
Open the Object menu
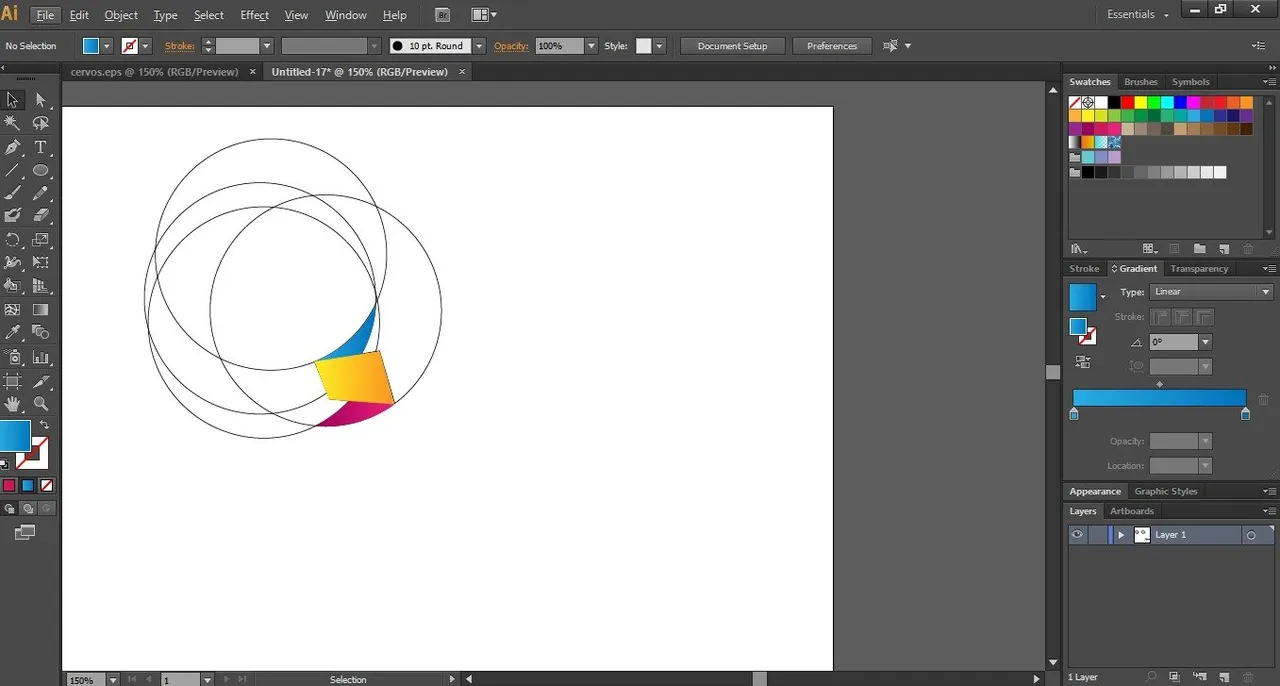pos(121,15)
